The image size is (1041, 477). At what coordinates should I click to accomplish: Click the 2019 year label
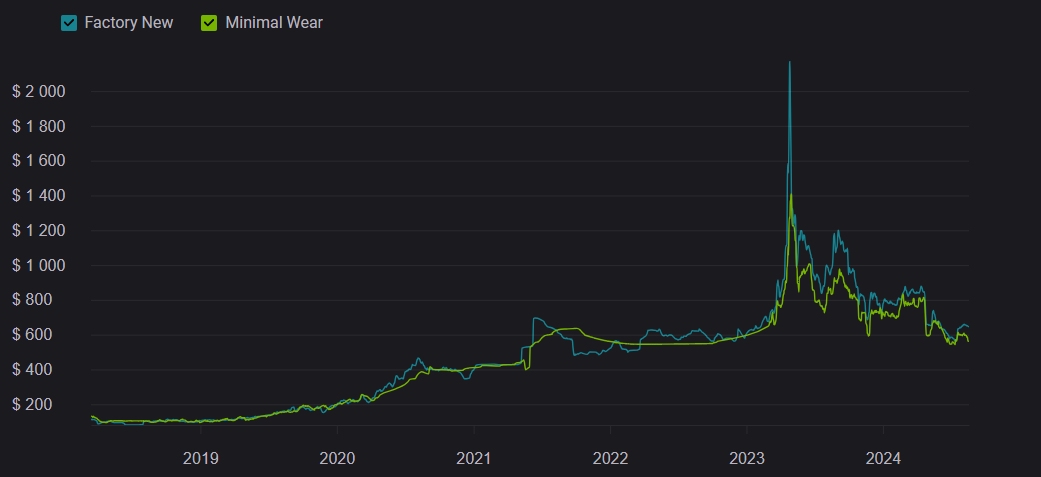[x=200, y=458]
